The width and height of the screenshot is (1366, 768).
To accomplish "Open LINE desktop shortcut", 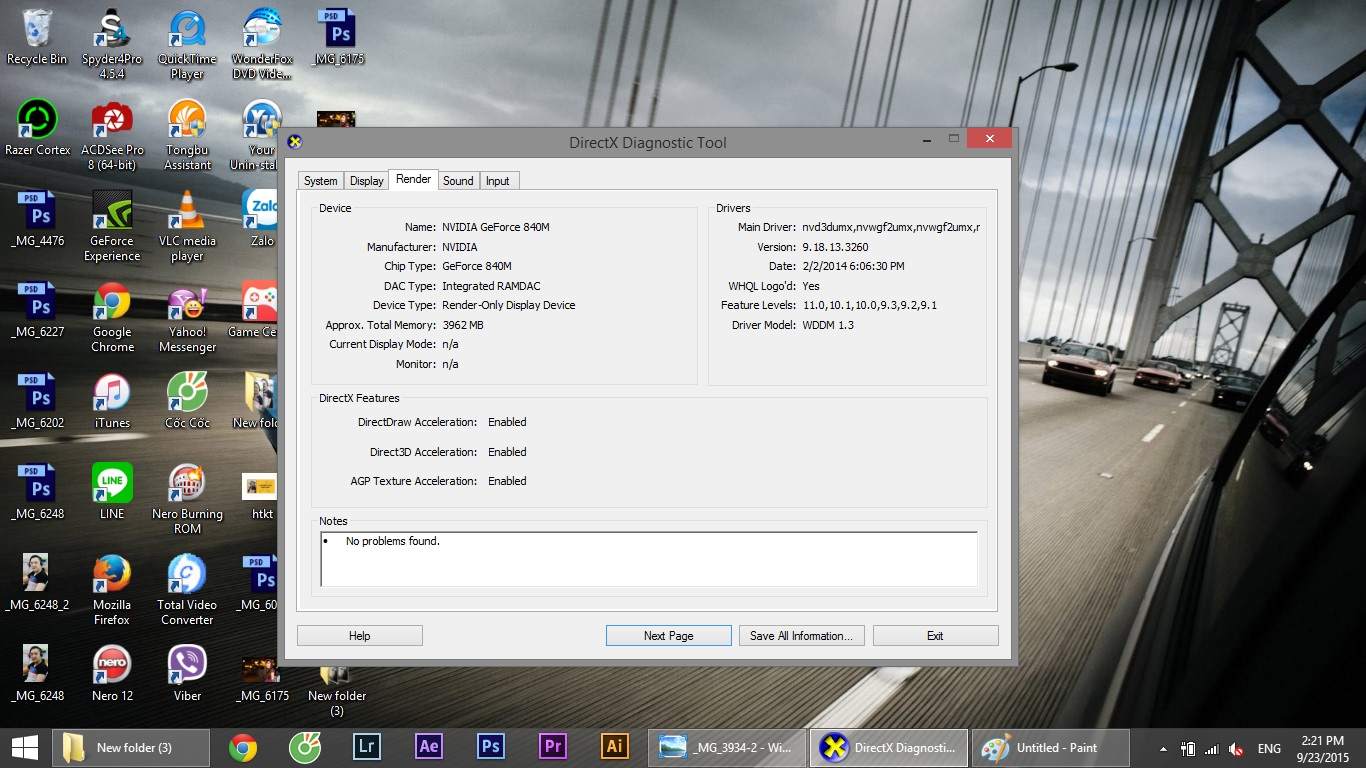I will (112, 492).
